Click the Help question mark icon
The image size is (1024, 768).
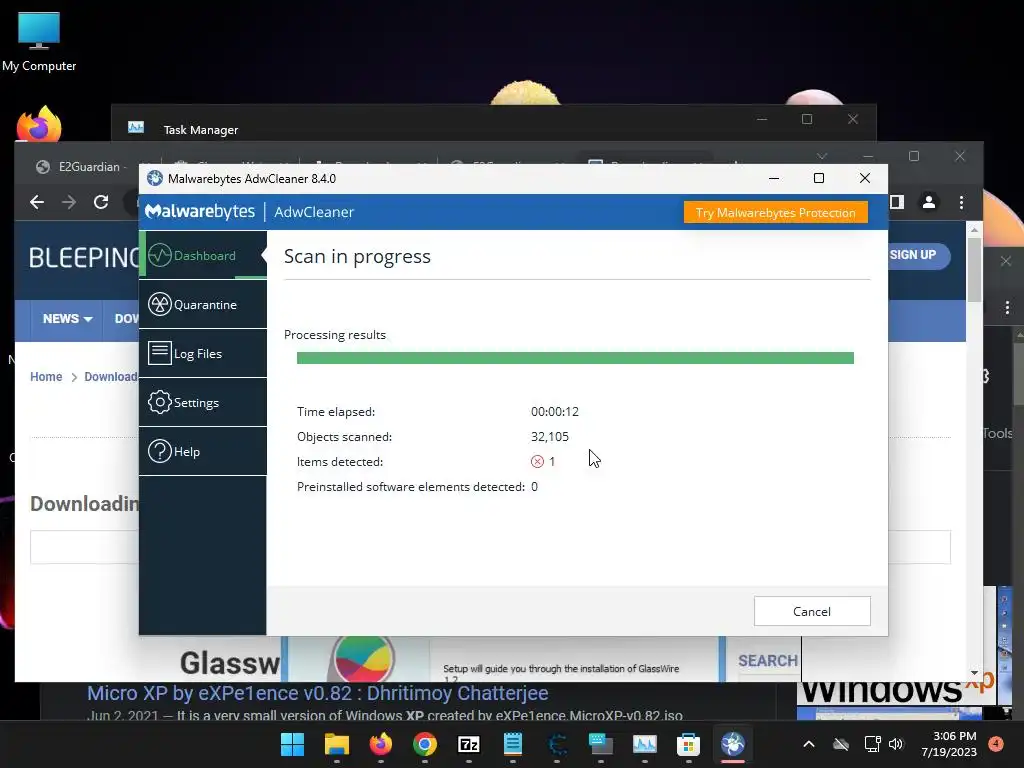point(159,451)
